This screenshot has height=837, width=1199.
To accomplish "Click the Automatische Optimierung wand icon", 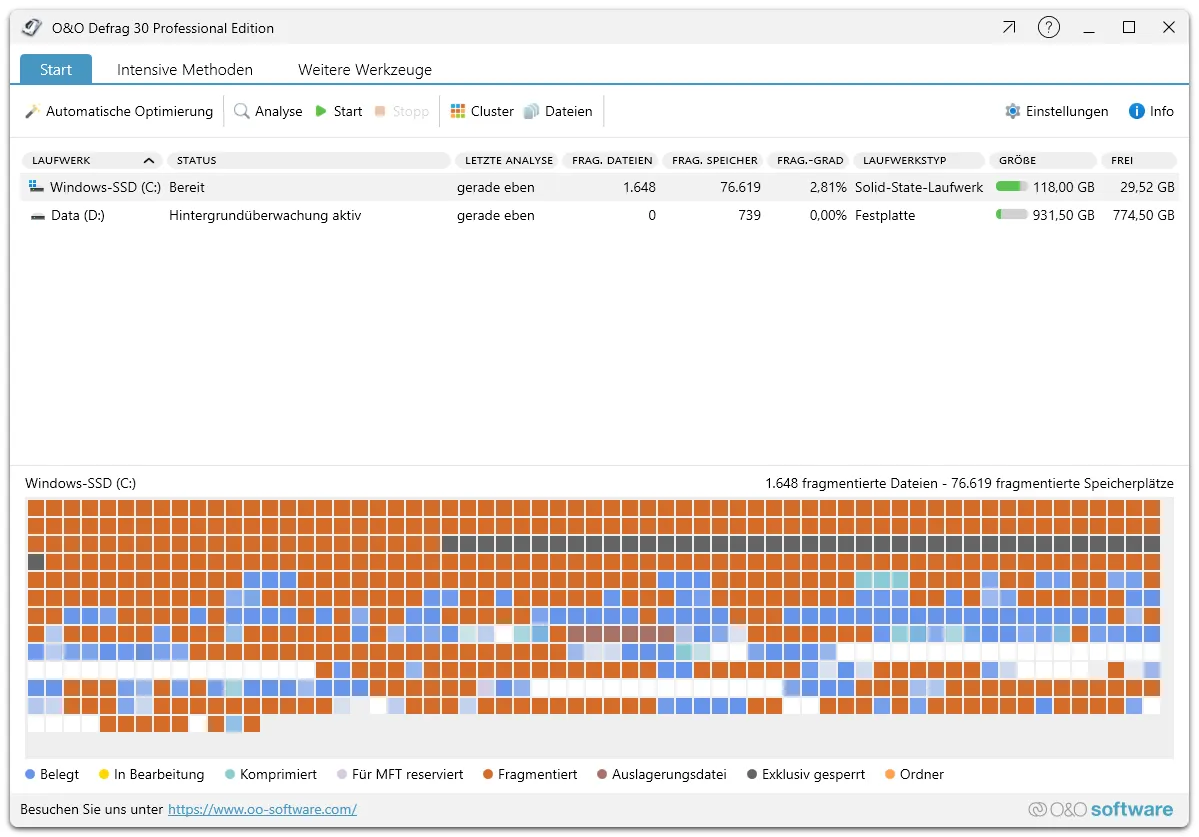I will (32, 111).
